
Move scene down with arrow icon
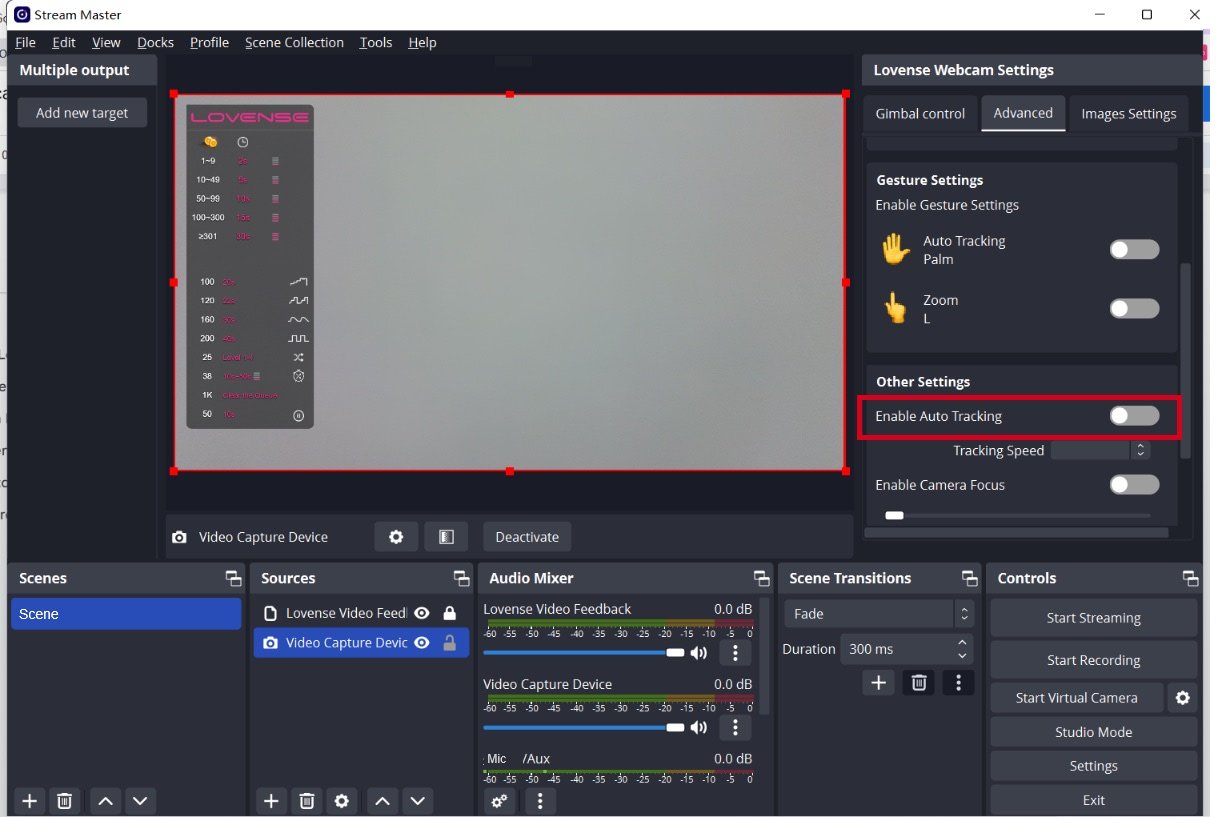coord(140,801)
